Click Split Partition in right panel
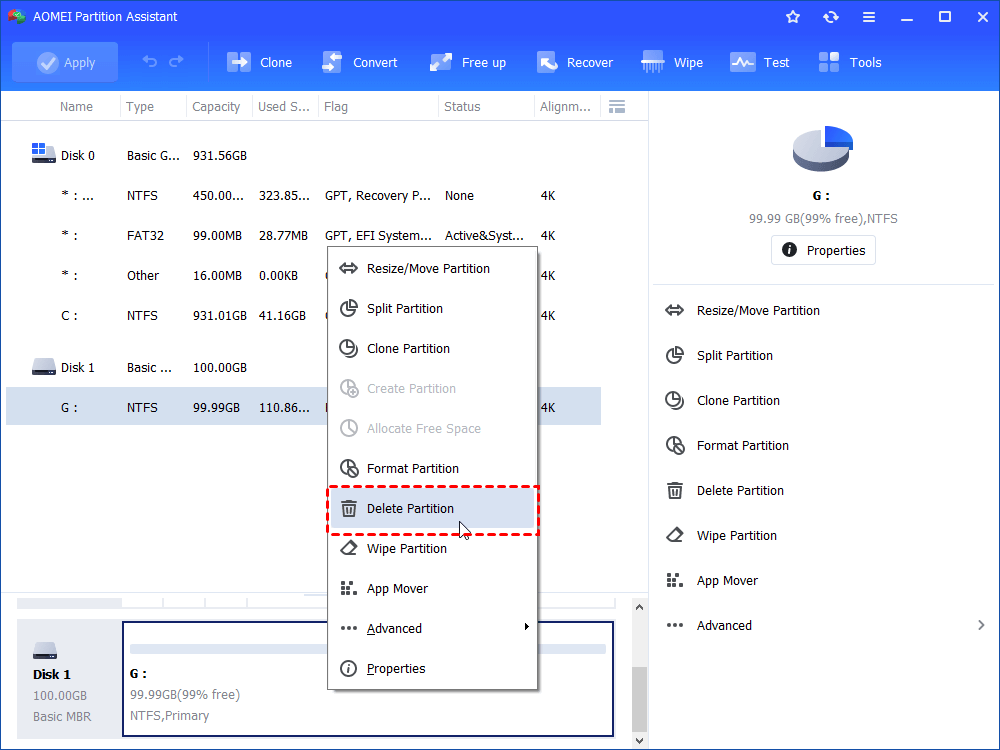Screen dimensions: 1000x750 (734, 356)
